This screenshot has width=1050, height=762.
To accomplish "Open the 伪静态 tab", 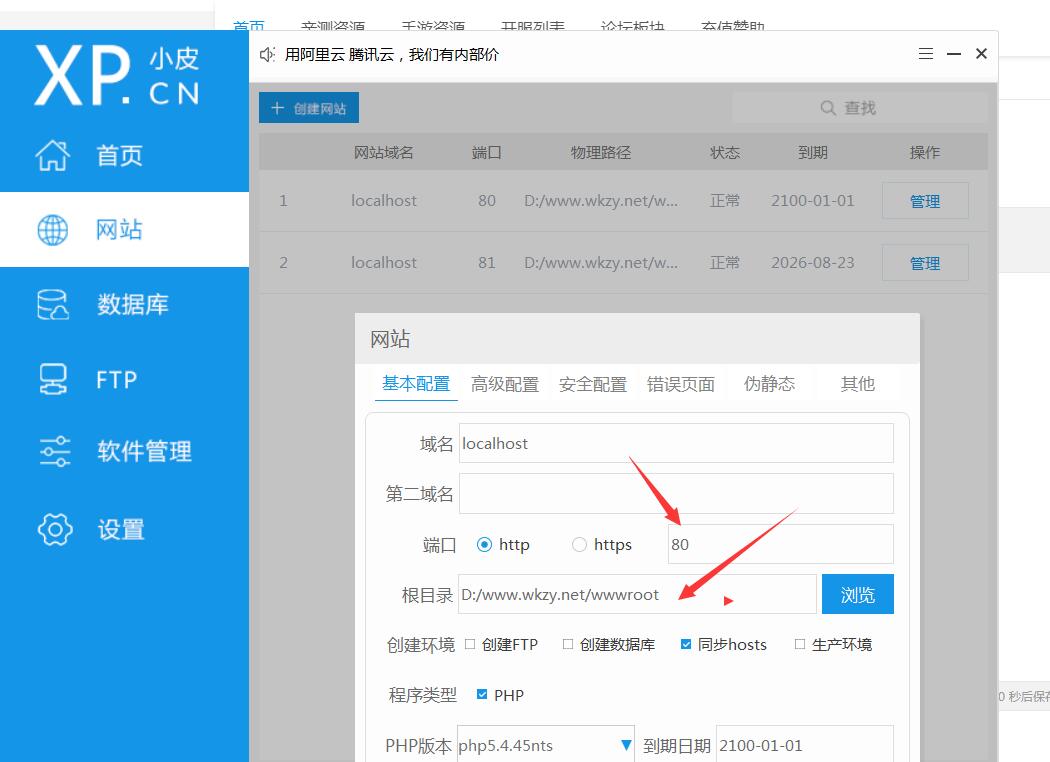I will (769, 384).
